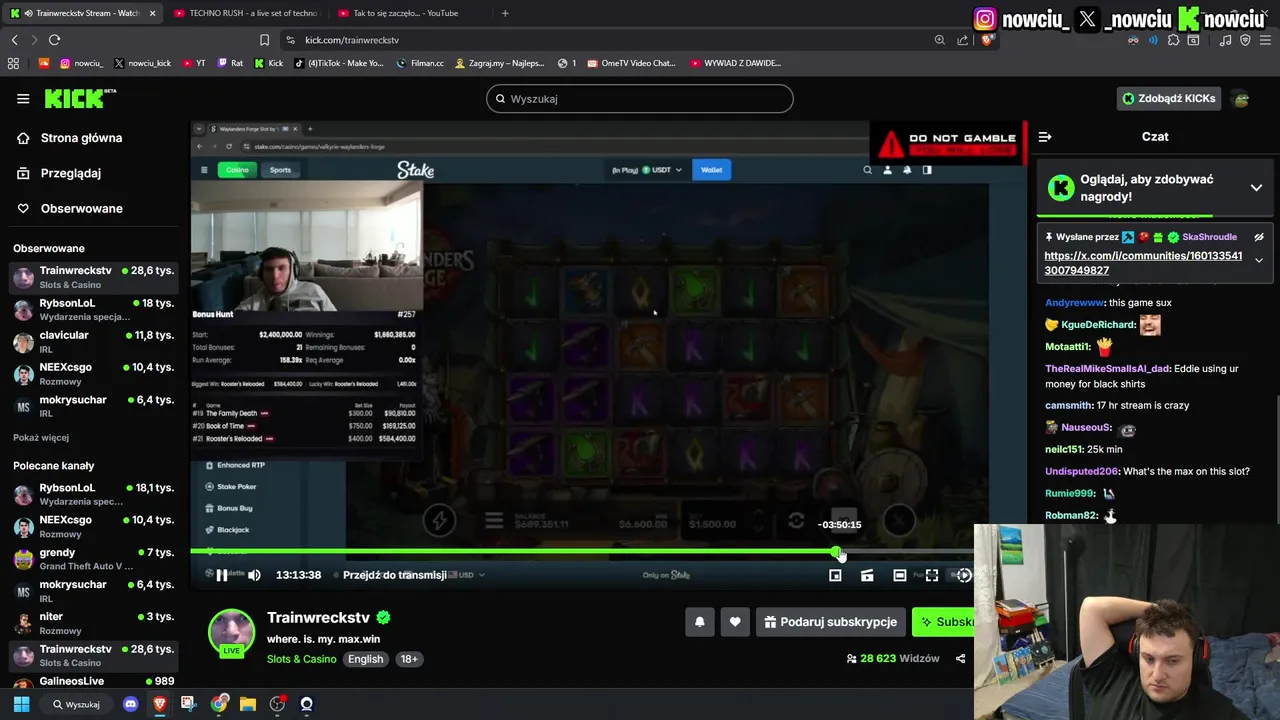Open Strona główna in the sidebar
Viewport: 1280px width, 720px height.
(x=70, y=138)
